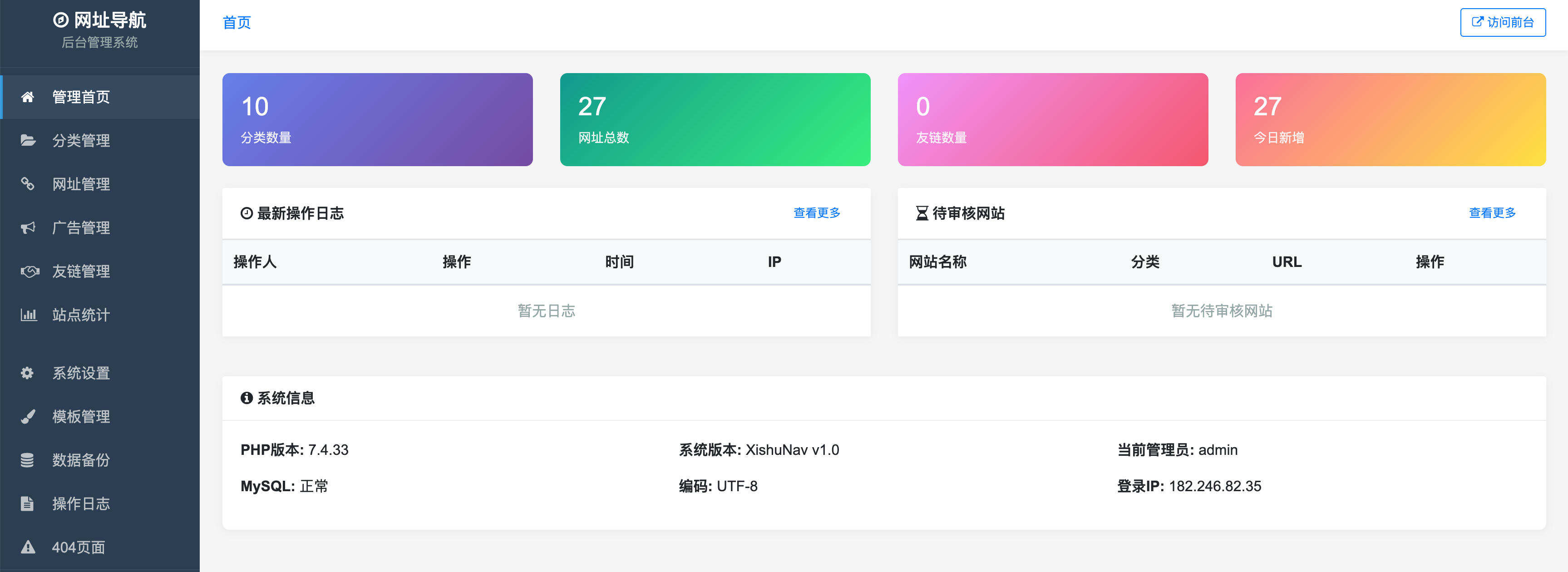The height and width of the screenshot is (572, 1568).
Task: Click the paintbrush icon for 模板管理
Action: [28, 416]
